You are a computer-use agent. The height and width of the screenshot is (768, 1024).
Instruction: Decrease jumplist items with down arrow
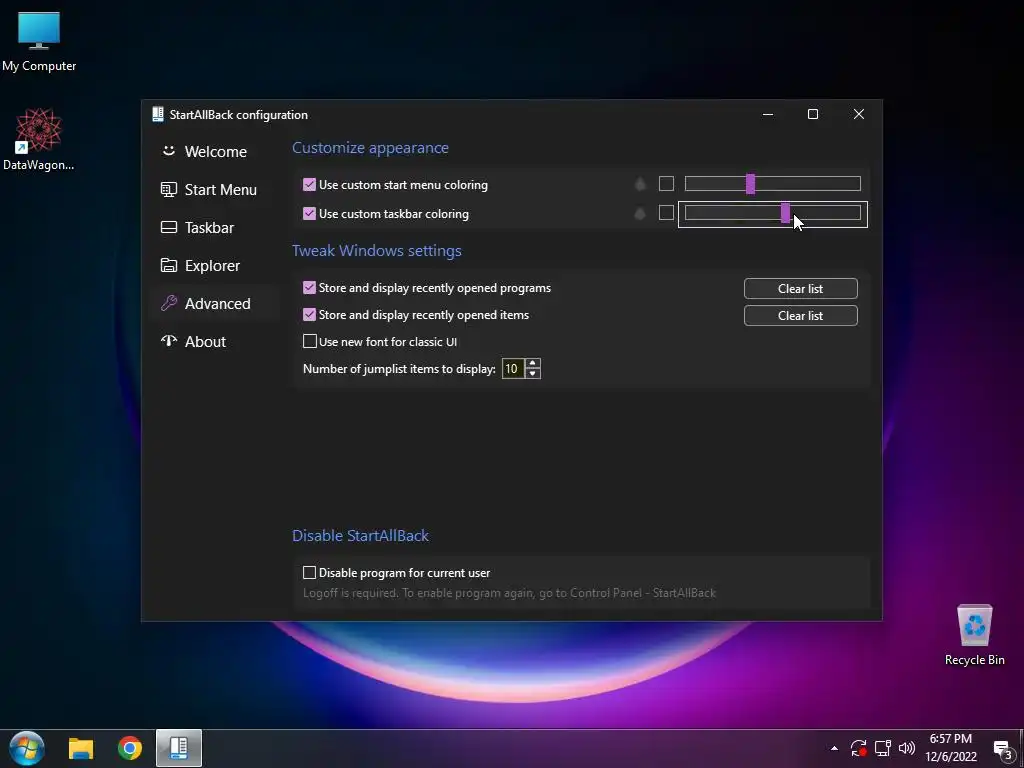(x=533, y=374)
